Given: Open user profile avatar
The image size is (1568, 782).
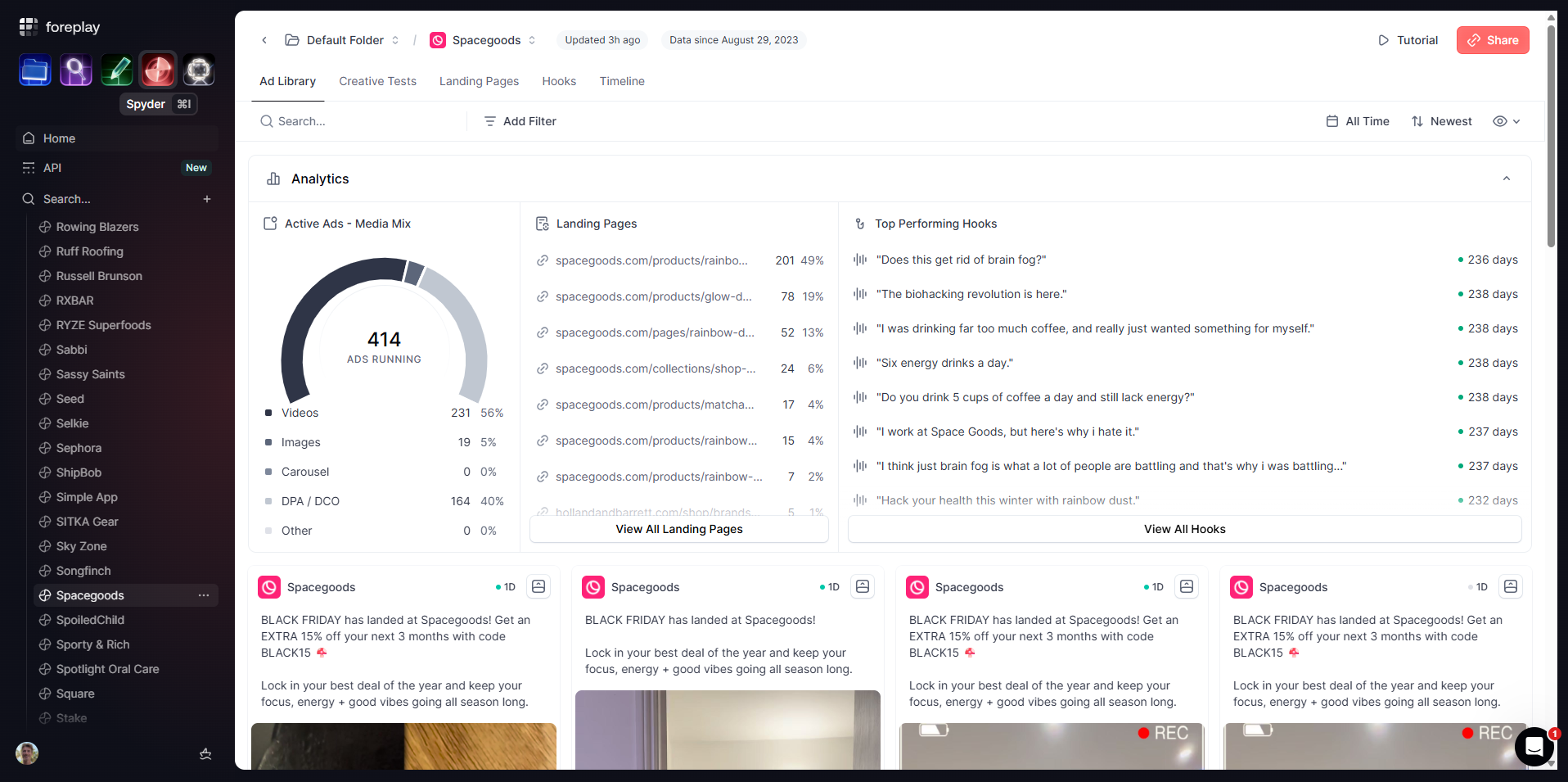Looking at the screenshot, I should [x=27, y=753].
